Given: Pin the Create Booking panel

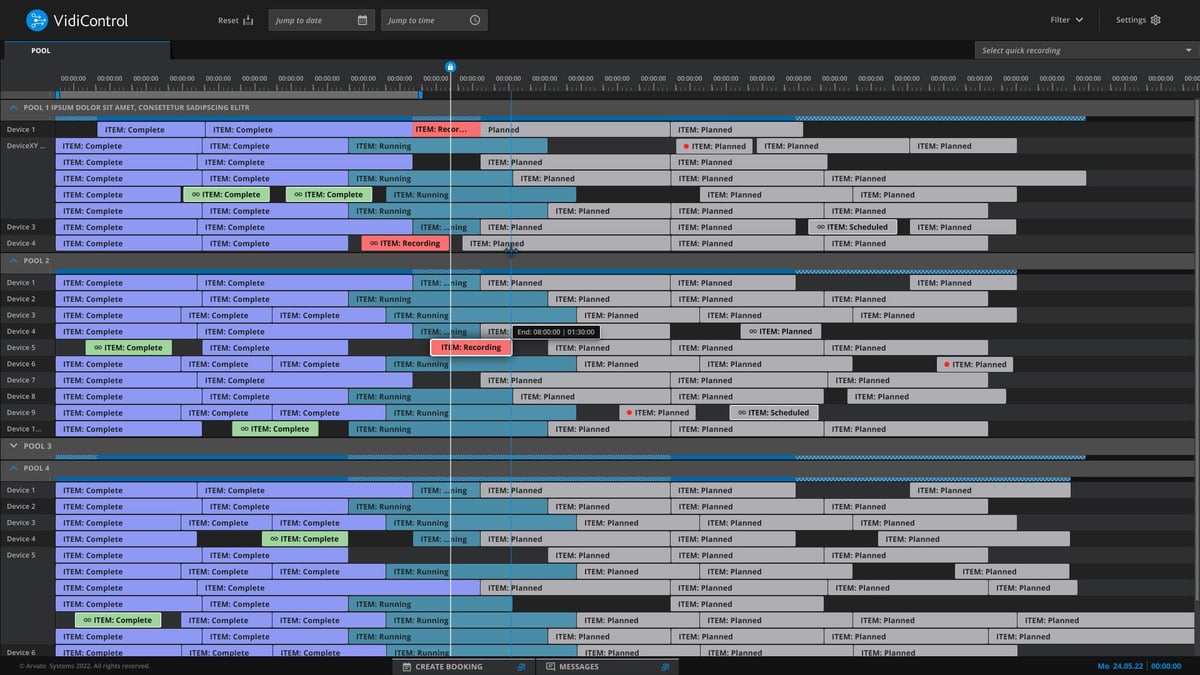Looking at the screenshot, I should (x=521, y=666).
